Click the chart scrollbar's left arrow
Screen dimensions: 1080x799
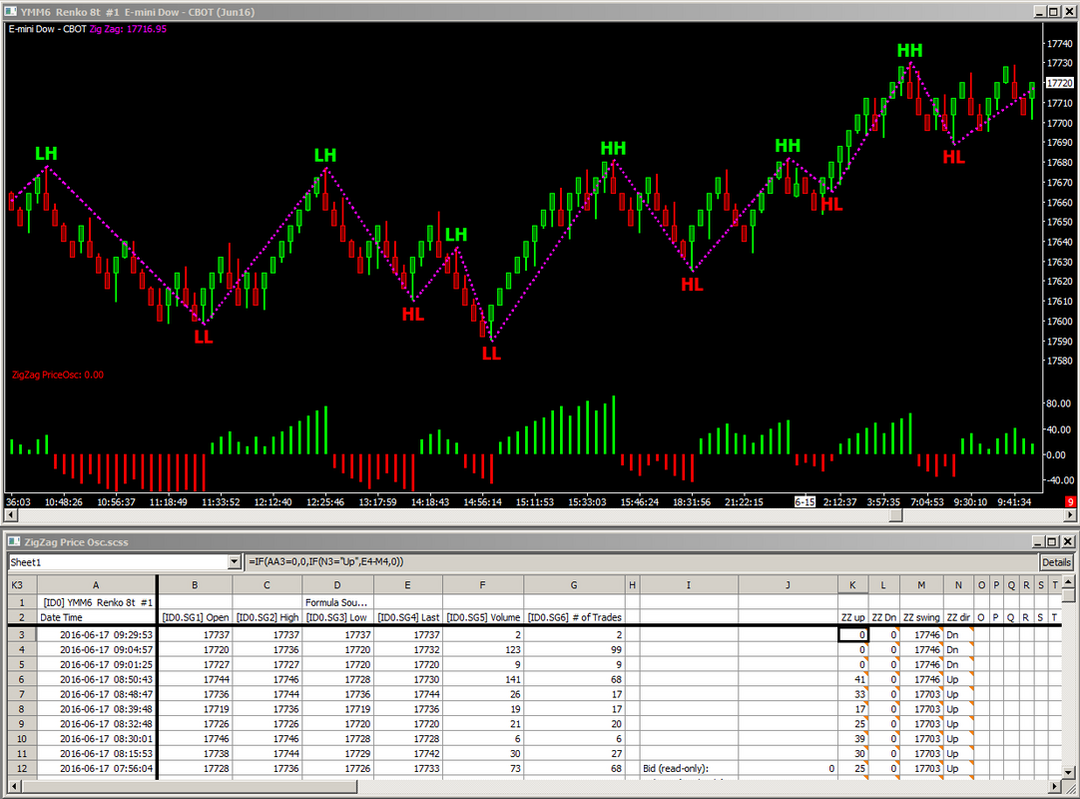pyautogui.click(x=11, y=515)
